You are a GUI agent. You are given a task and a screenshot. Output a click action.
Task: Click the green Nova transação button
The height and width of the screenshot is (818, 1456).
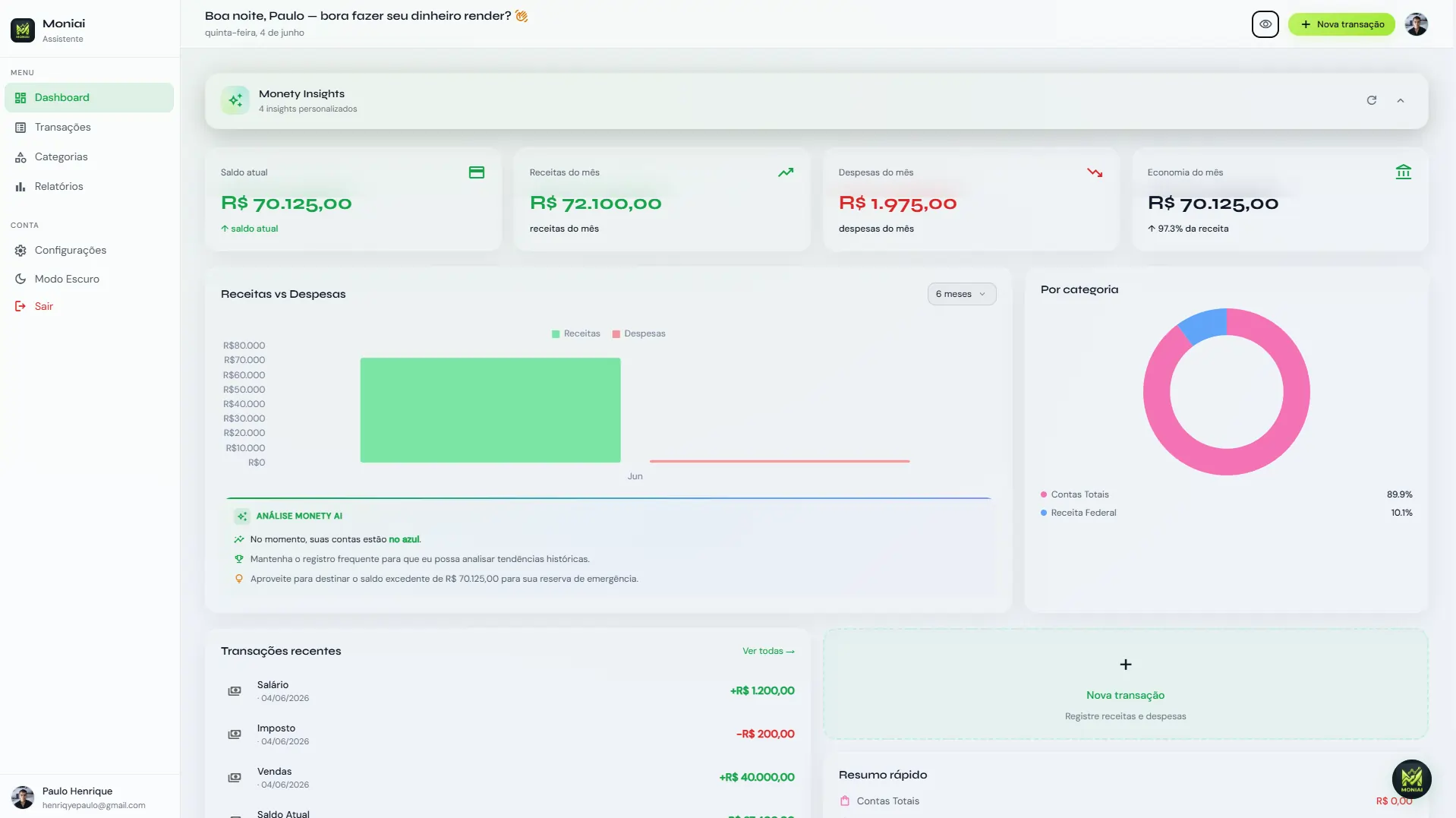point(1341,24)
